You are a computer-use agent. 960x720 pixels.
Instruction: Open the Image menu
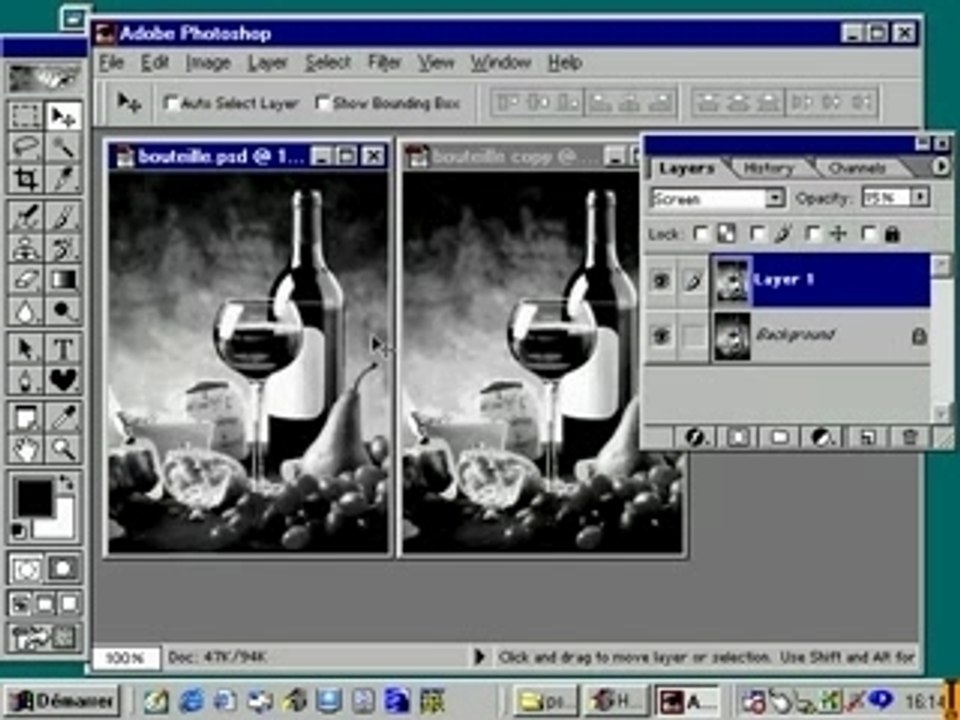click(208, 62)
